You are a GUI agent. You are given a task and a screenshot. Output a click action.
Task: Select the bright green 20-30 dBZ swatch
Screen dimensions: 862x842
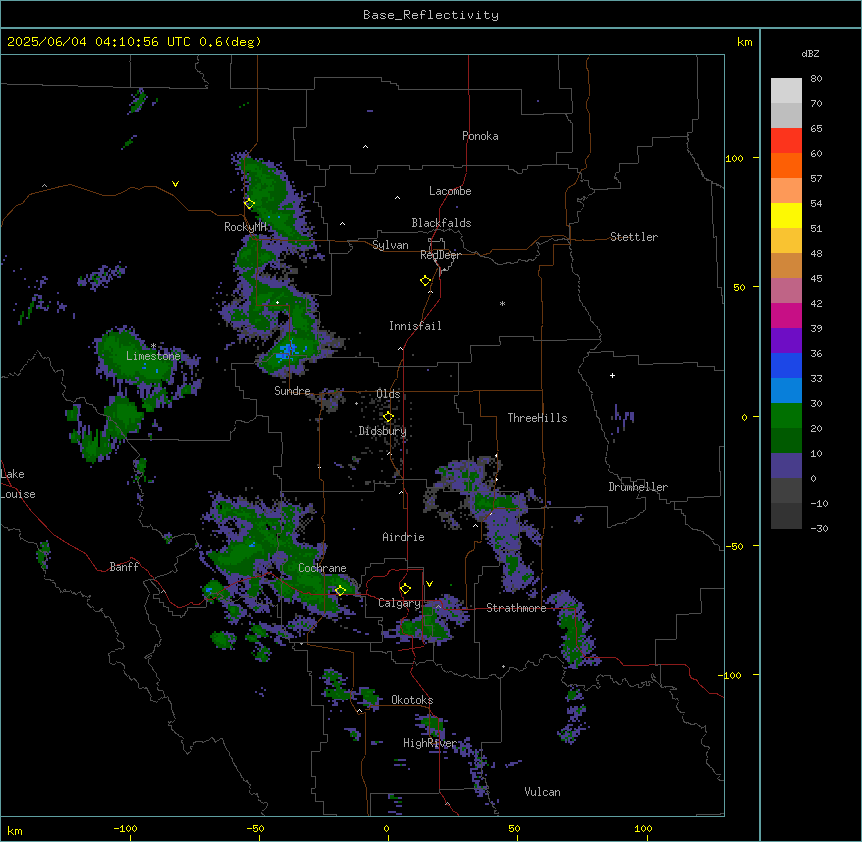pyautogui.click(x=786, y=416)
